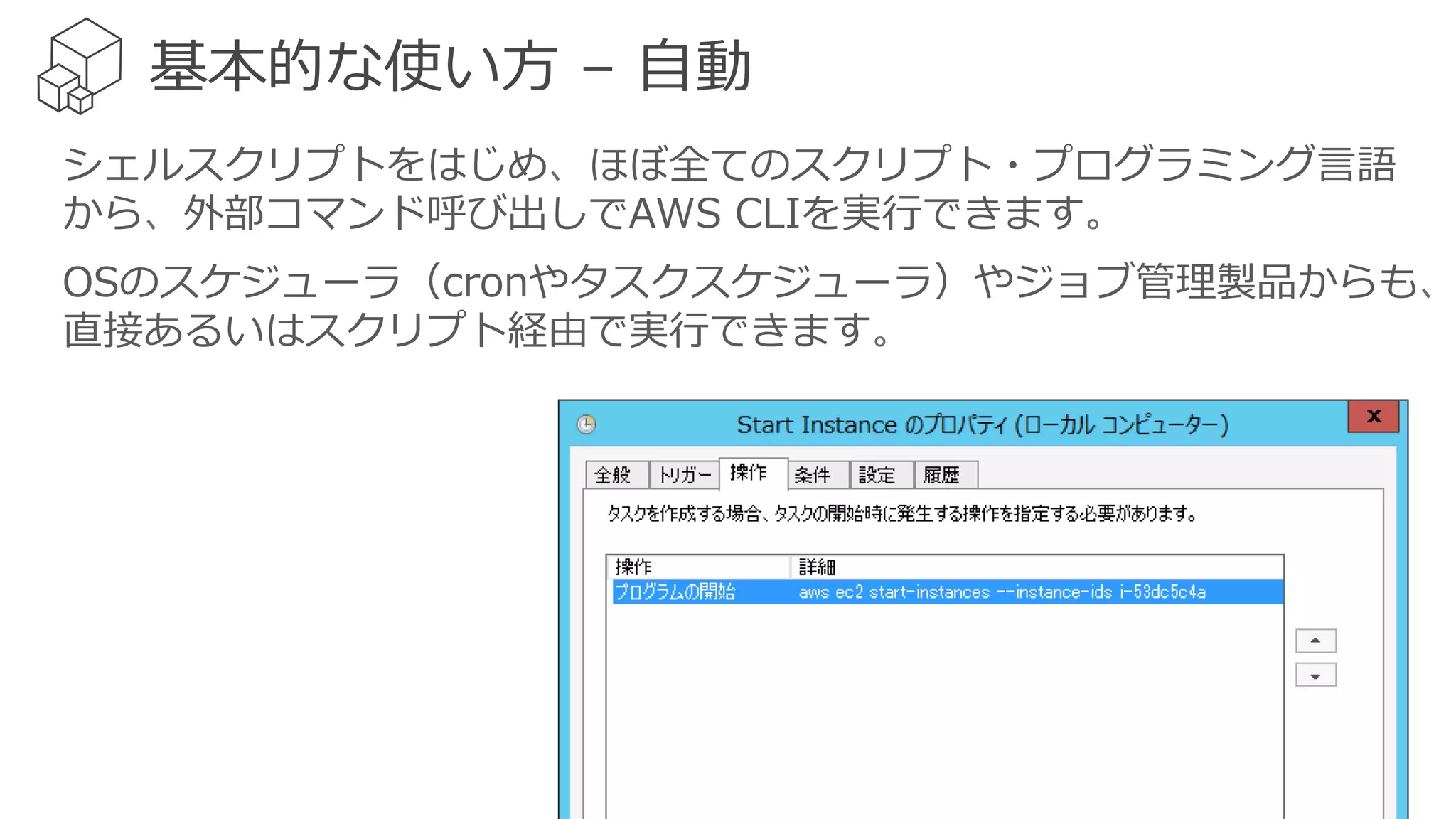Open the 全般 tab
The height and width of the screenshot is (819, 1456).
616,475
